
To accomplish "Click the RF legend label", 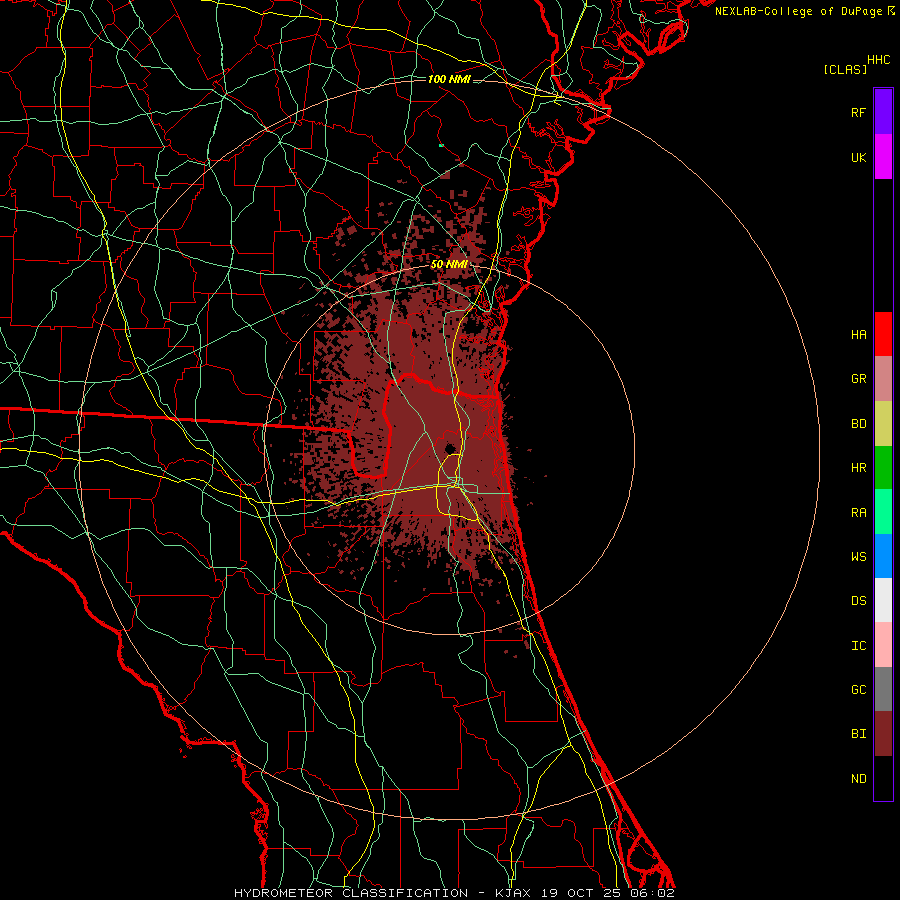I will pyautogui.click(x=858, y=112).
